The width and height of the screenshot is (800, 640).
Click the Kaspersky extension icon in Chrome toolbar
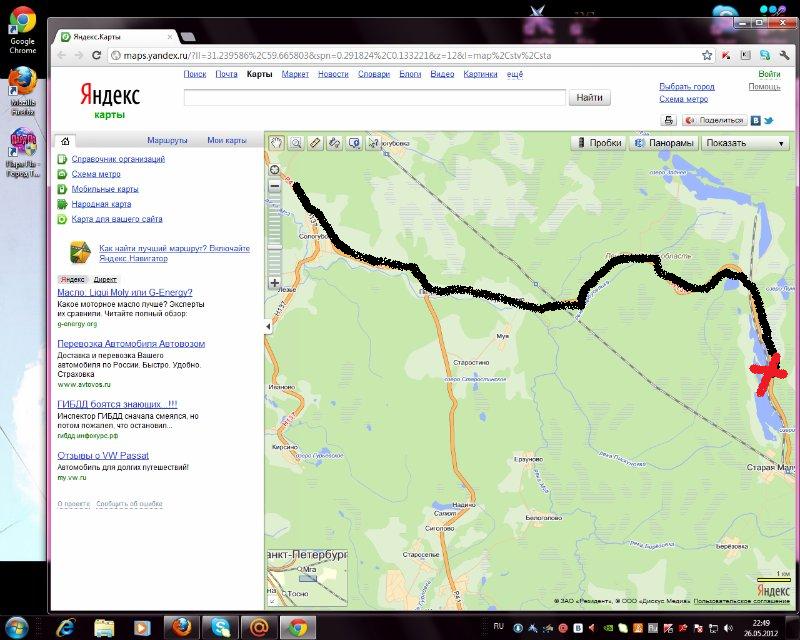point(726,55)
